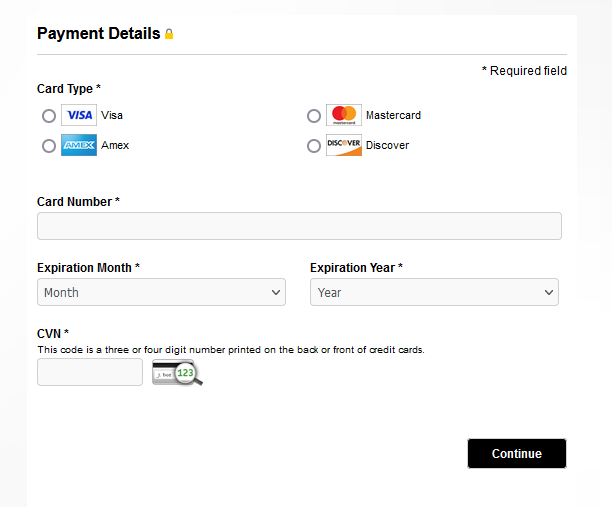Screen dimensions: 612x507
Task: Choose the Amex radio button
Action: pyautogui.click(x=49, y=146)
